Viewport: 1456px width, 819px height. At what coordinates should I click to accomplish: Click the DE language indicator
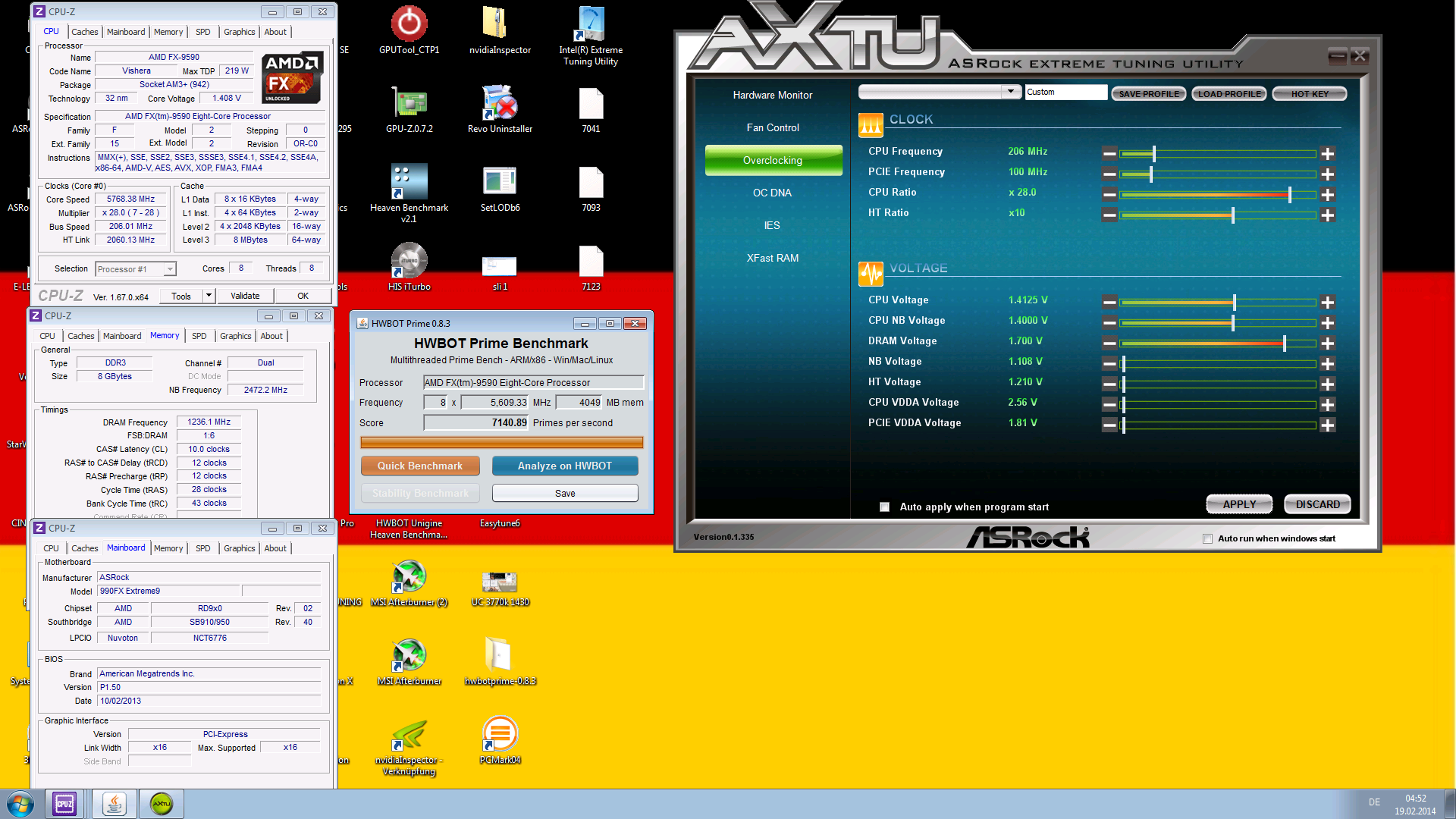[x=1374, y=802]
